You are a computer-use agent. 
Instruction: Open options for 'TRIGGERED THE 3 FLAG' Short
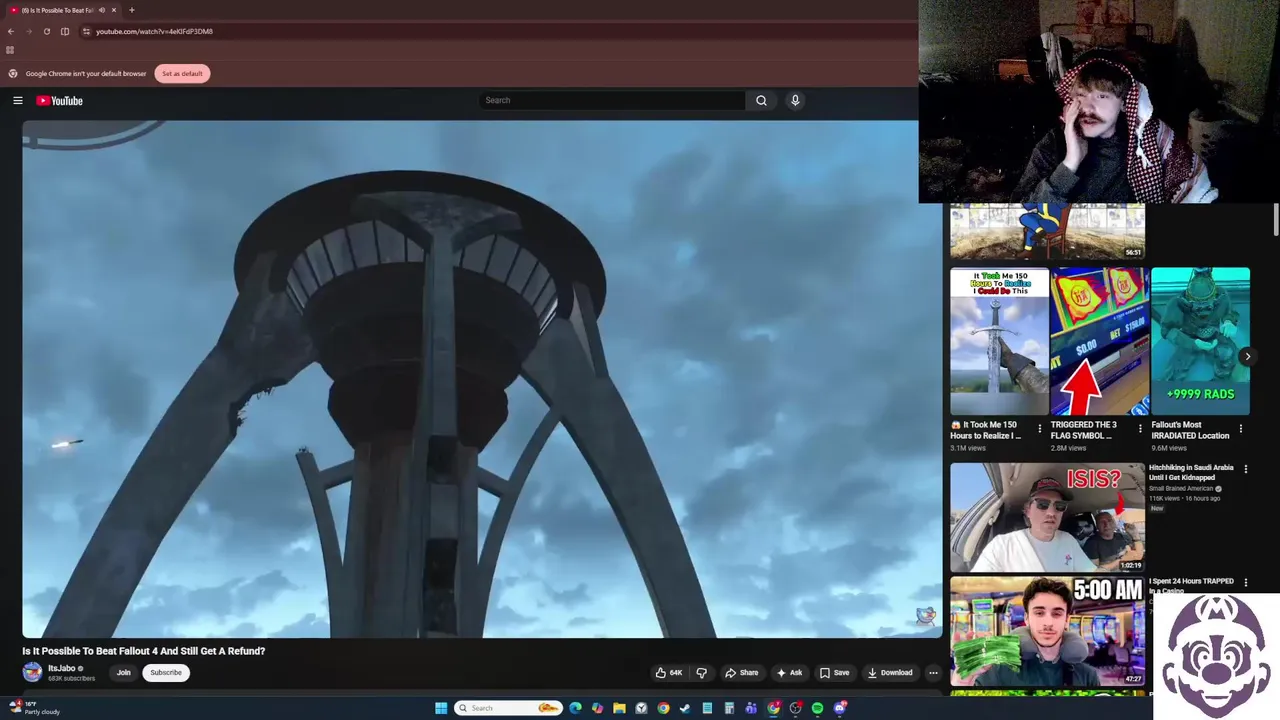click(1140, 428)
